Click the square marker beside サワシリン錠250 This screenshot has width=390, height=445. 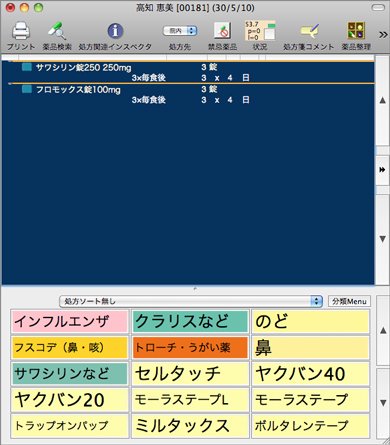pyautogui.click(x=27, y=67)
